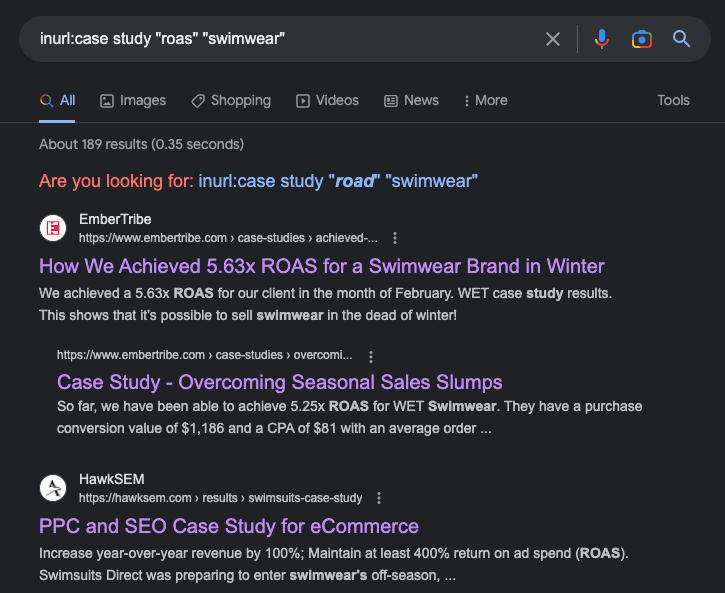Click 'About 189 results' stats text

(141, 144)
